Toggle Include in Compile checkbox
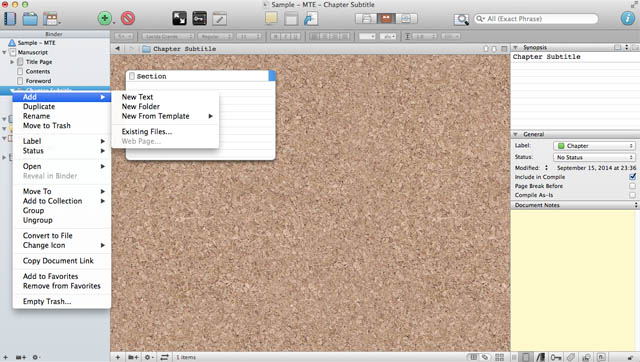Image resolution: width=640 pixels, height=362 pixels. tap(632, 177)
